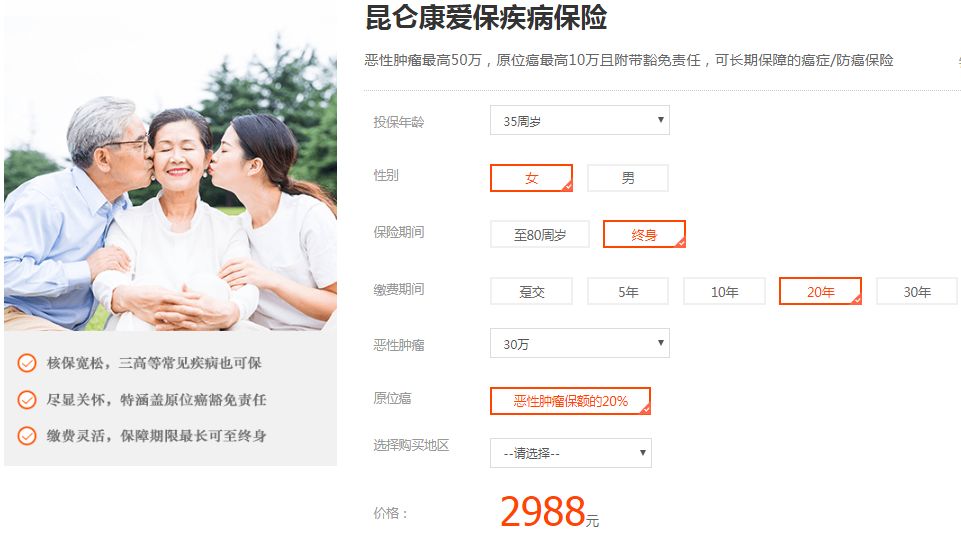The width and height of the screenshot is (961, 534).
Task: Select 30年 payment period
Action: click(x=917, y=291)
